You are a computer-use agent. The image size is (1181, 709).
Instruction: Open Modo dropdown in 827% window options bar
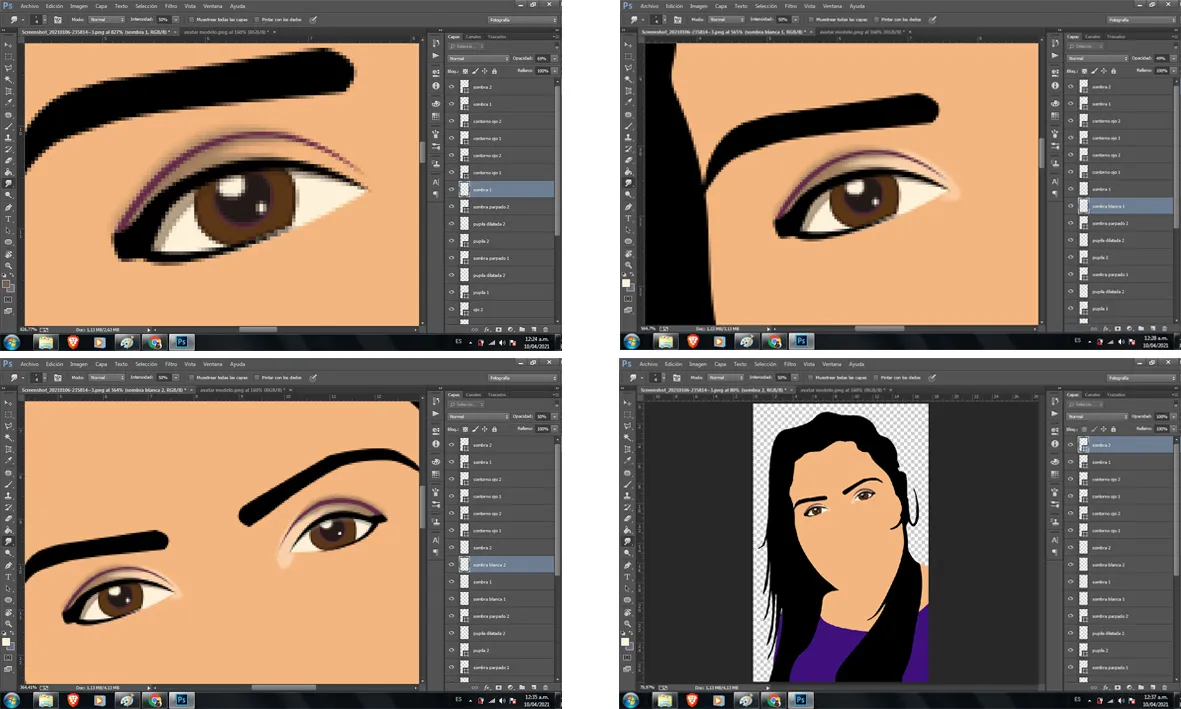pyautogui.click(x=107, y=20)
